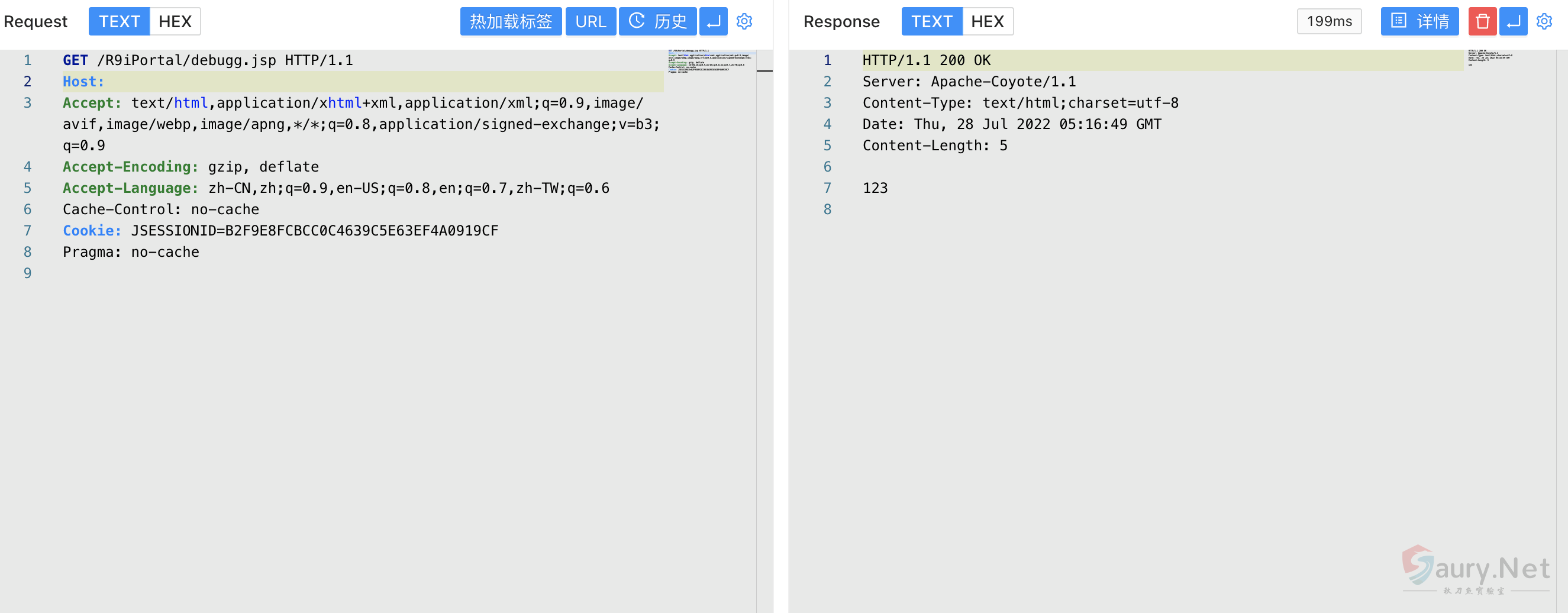Click the Request word-wrap arrow icon
Image resolution: width=1568 pixels, height=613 pixels.
[714, 22]
